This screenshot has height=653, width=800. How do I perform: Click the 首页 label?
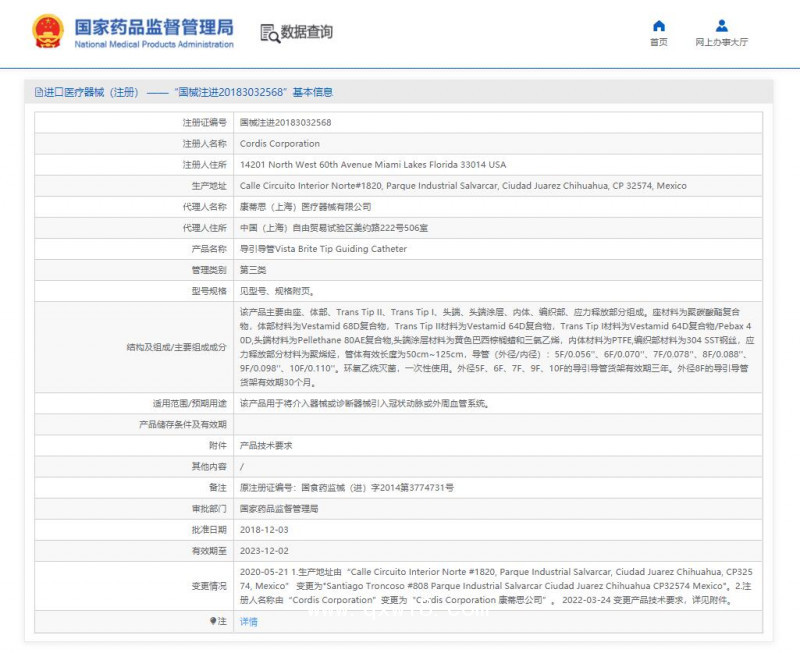659,42
